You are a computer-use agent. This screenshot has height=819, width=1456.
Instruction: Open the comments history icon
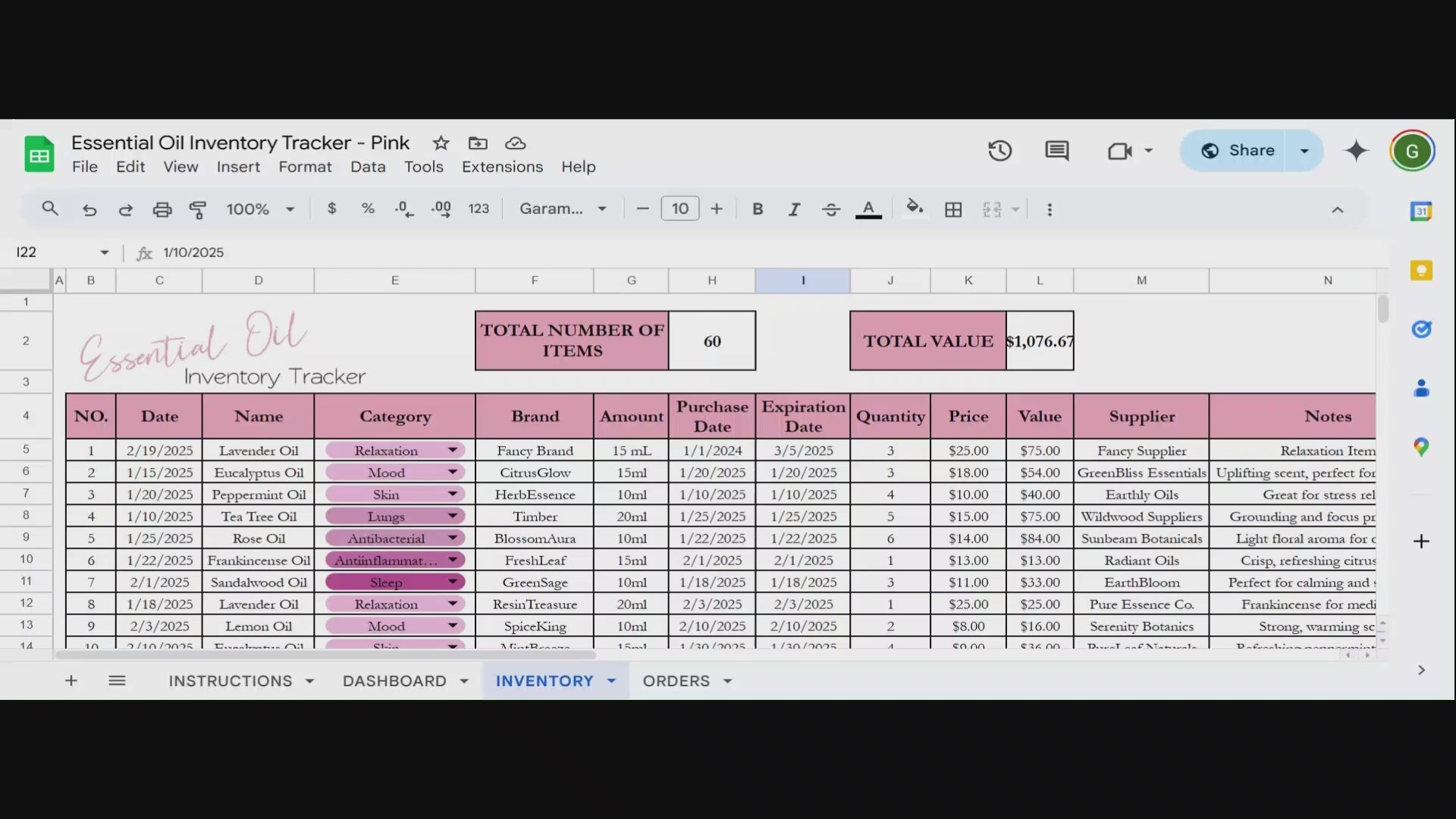(1056, 150)
